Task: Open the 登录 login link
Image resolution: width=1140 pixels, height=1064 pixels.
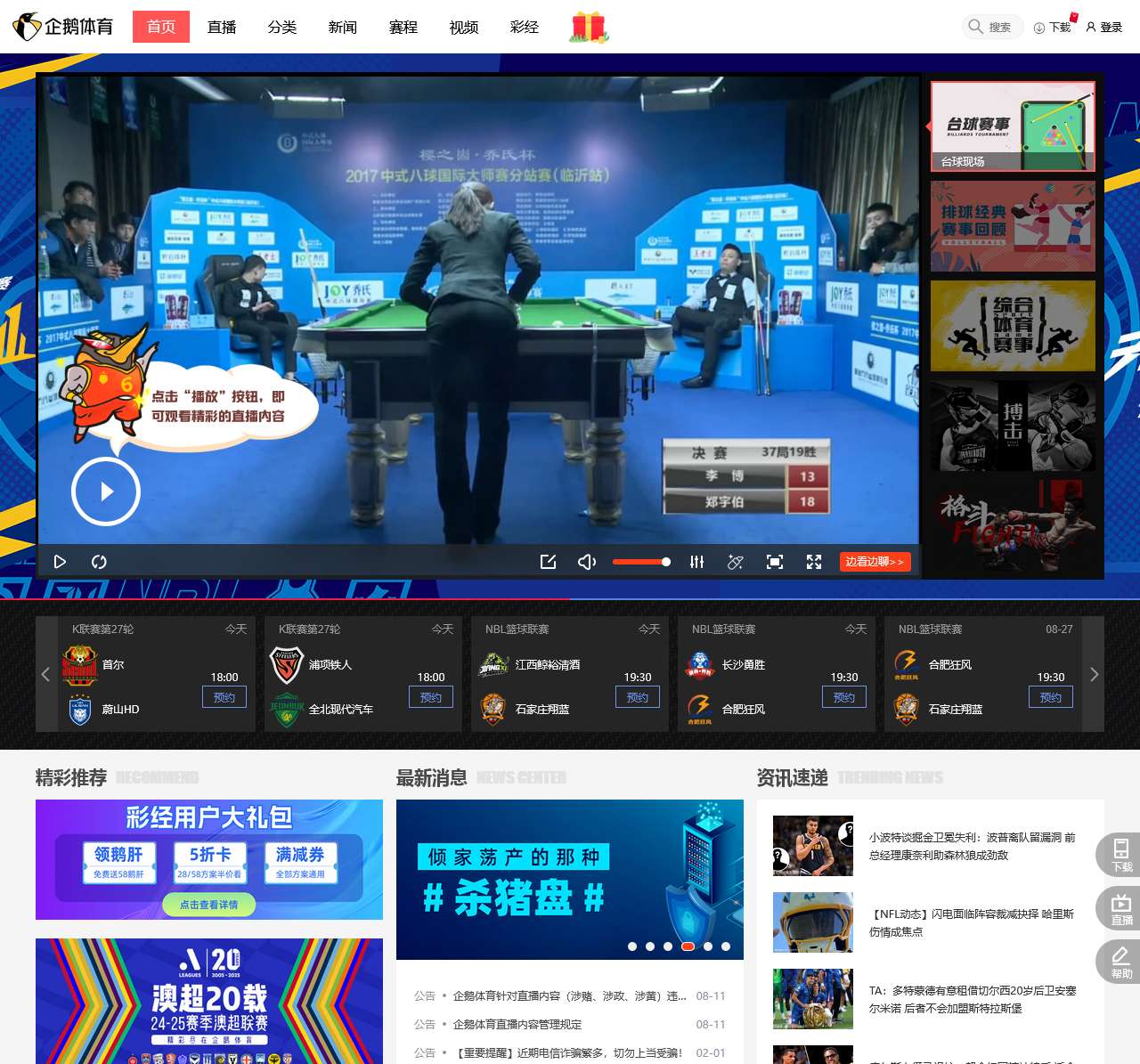Action: coord(1104,28)
